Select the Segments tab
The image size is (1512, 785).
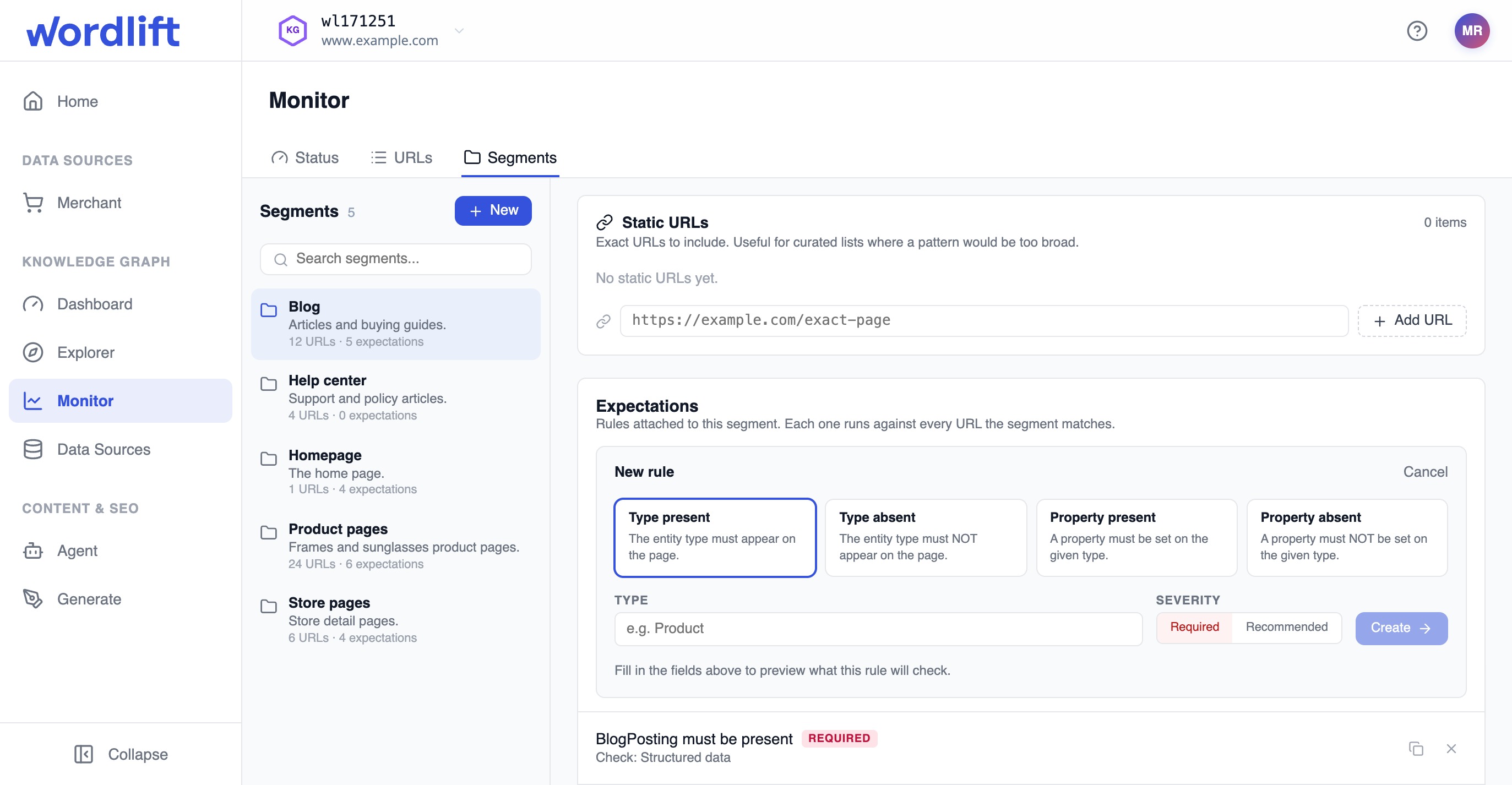(x=510, y=157)
